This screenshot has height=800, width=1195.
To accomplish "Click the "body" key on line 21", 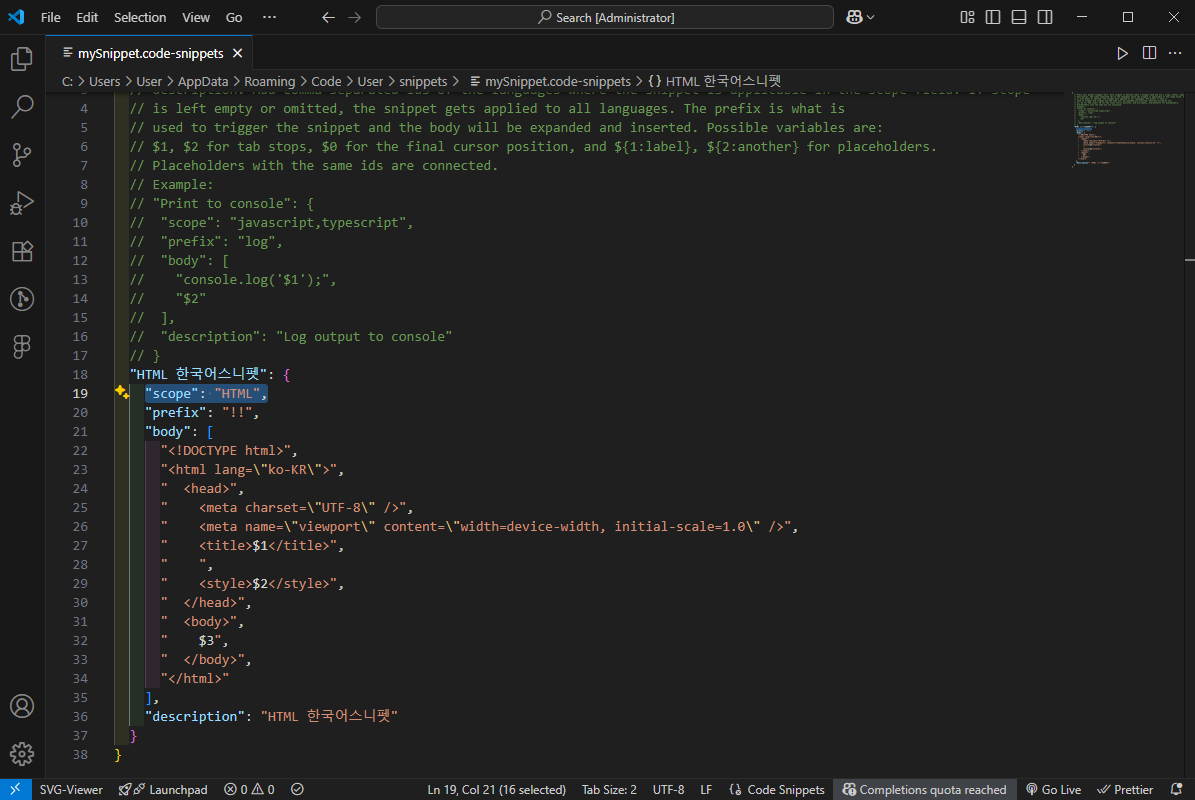I will pyautogui.click(x=168, y=431).
